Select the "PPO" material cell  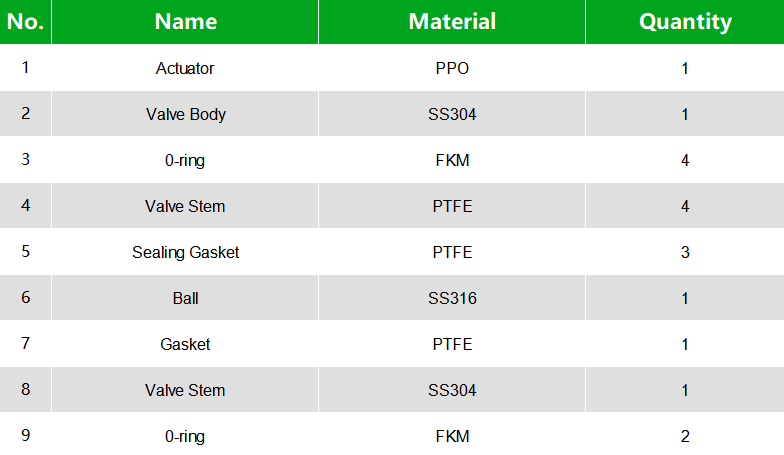pos(452,69)
